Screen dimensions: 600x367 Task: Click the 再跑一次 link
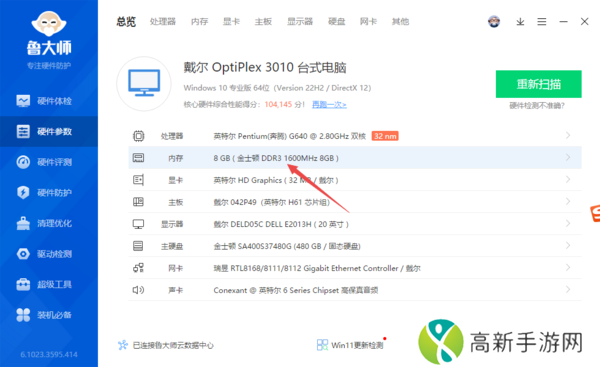329,104
